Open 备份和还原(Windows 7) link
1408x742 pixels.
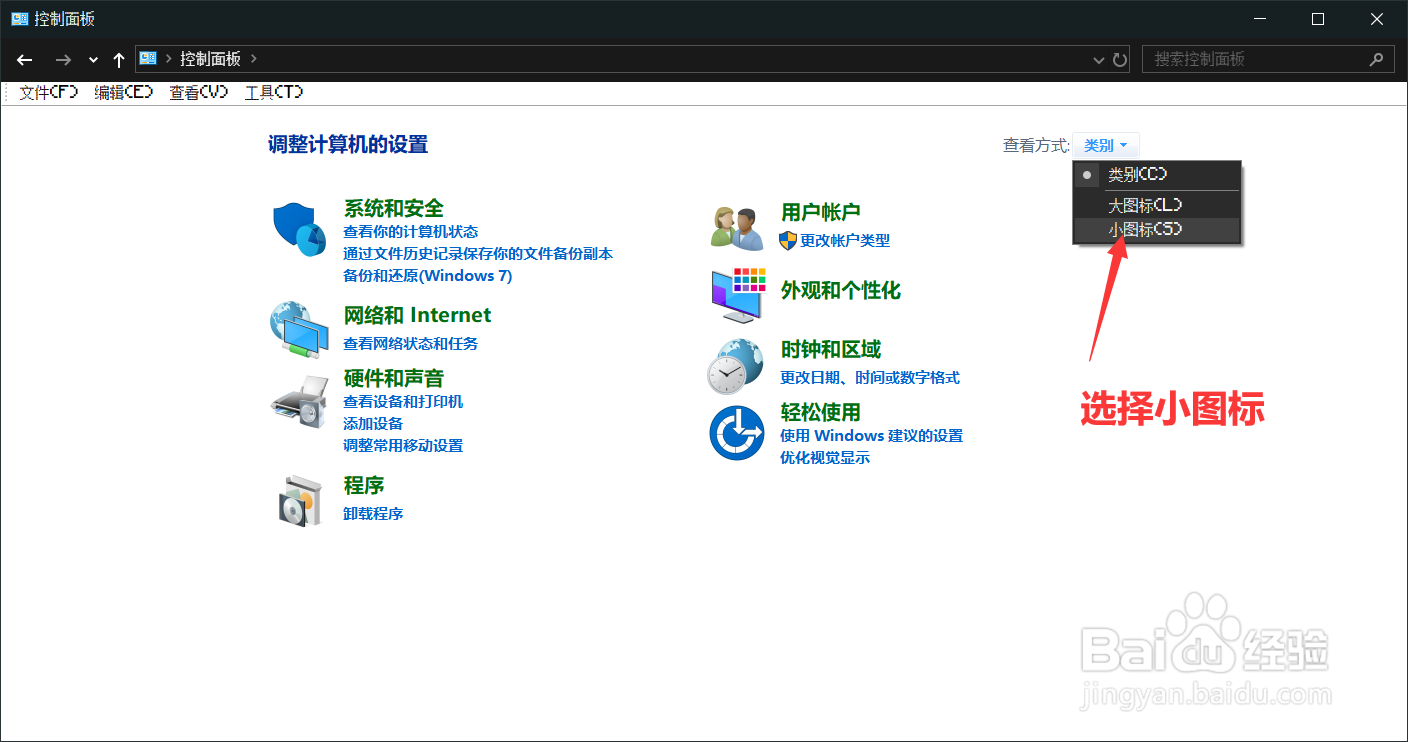click(427, 276)
